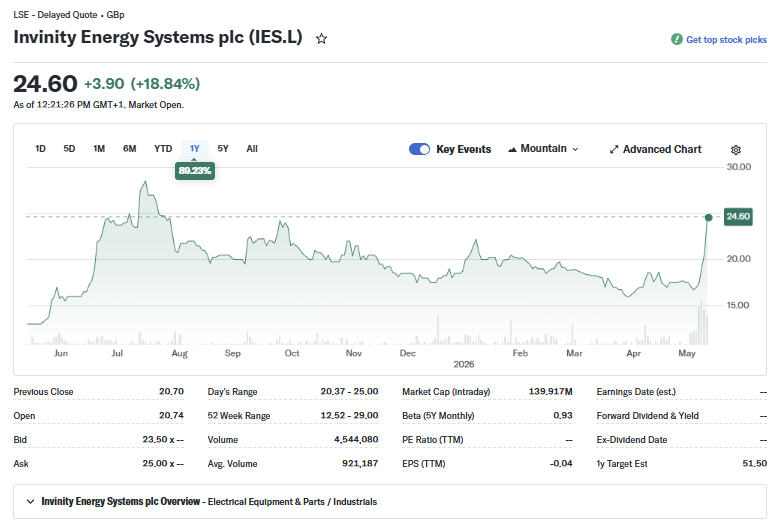Image resolution: width=779 pixels, height=522 pixels.
Task: Select the 5D time range tab
Action: [x=69, y=149]
